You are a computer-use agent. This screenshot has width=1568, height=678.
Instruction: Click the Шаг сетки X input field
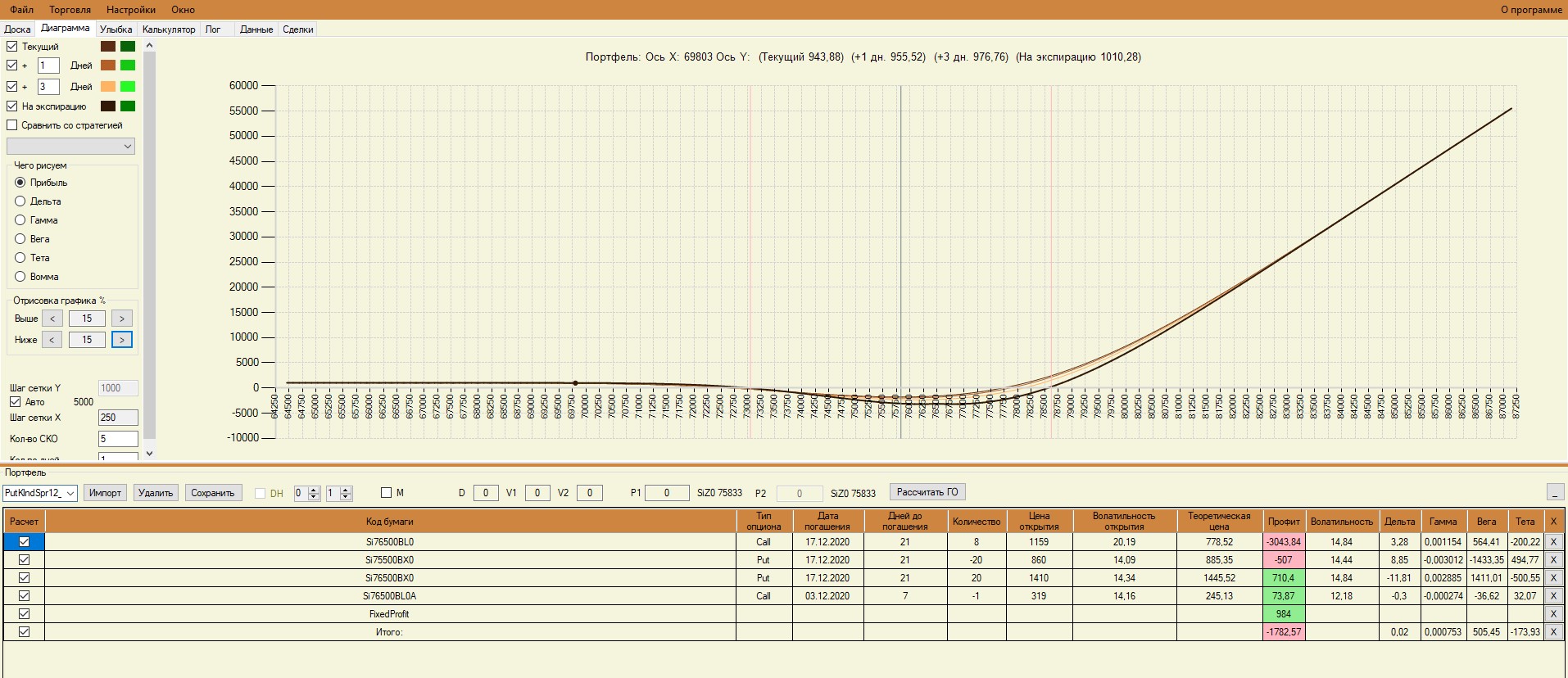pyautogui.click(x=118, y=418)
